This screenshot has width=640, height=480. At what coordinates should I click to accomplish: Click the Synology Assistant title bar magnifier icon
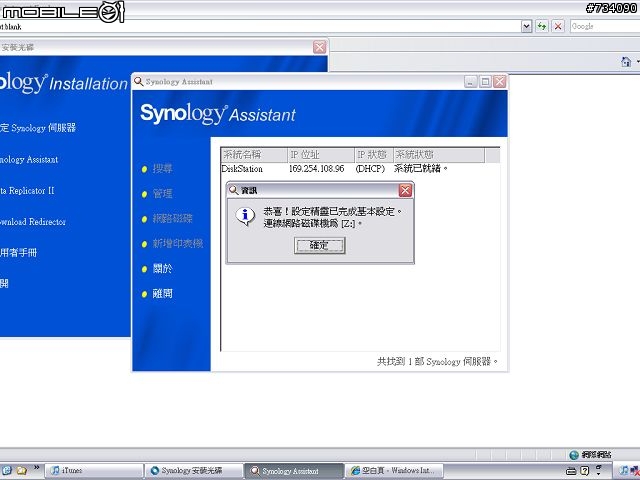[139, 81]
